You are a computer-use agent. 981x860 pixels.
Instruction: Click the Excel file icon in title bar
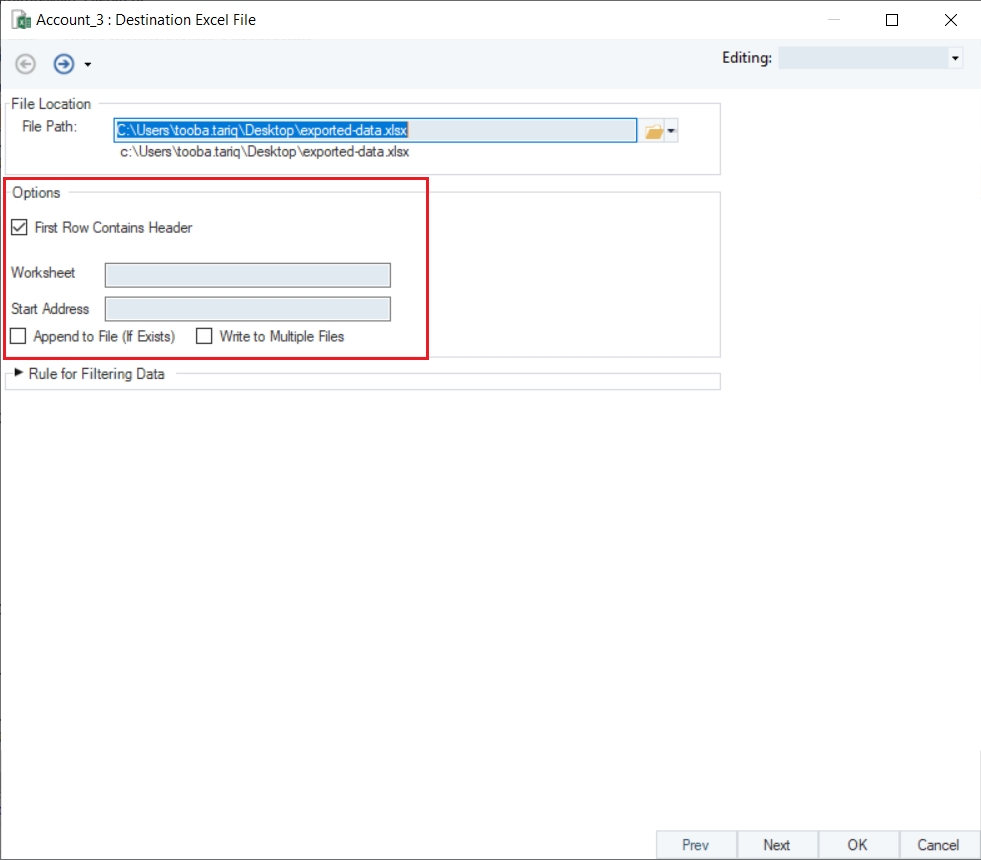[21, 20]
